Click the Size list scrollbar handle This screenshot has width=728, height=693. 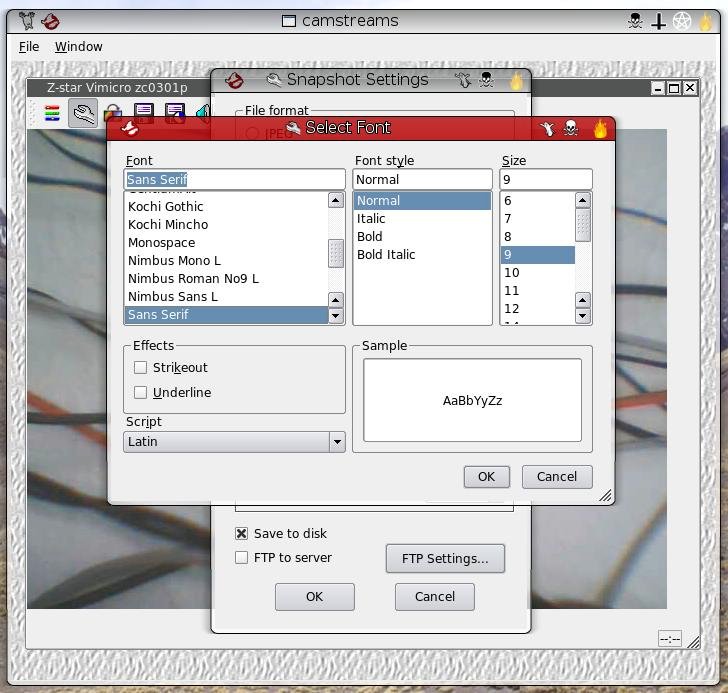582,225
